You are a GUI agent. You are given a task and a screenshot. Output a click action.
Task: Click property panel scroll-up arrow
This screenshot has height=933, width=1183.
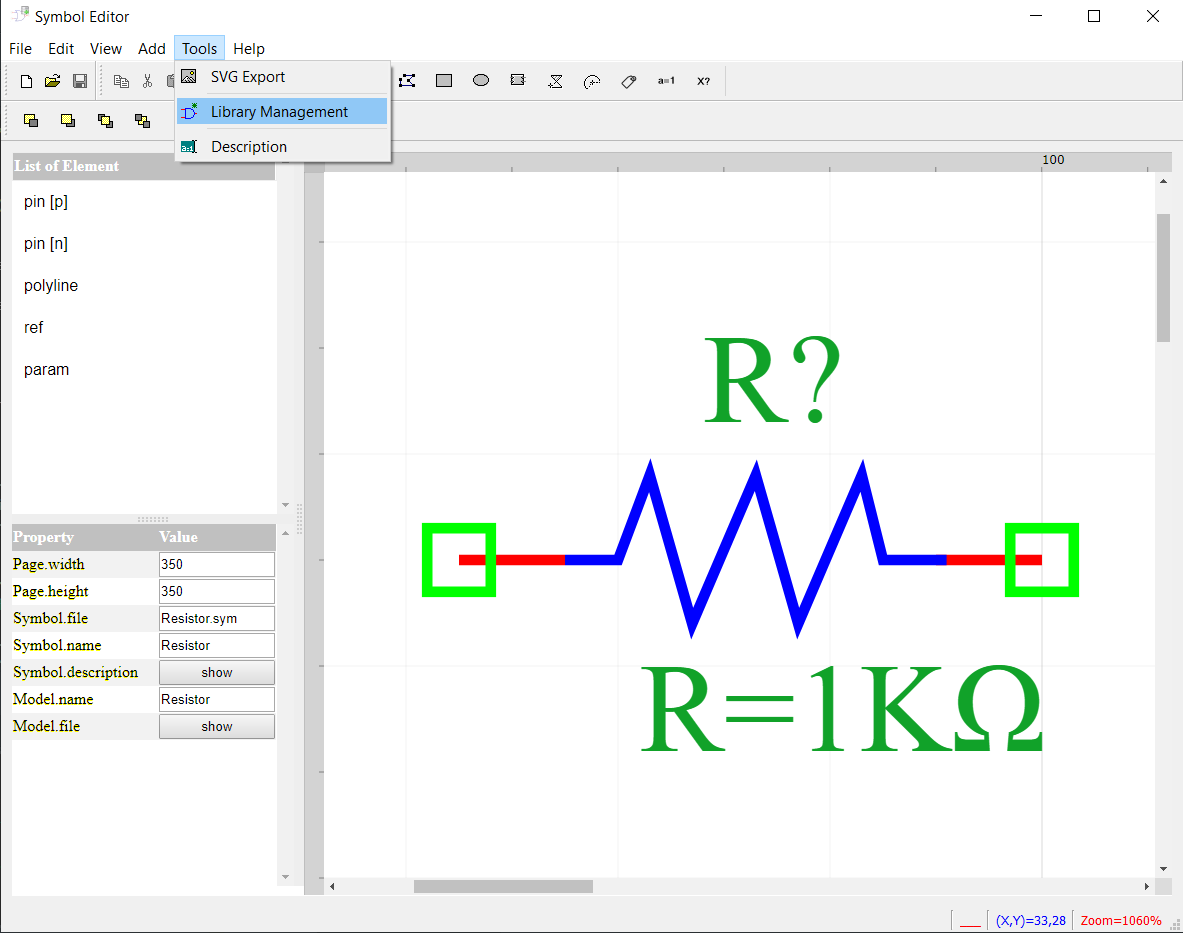[285, 533]
